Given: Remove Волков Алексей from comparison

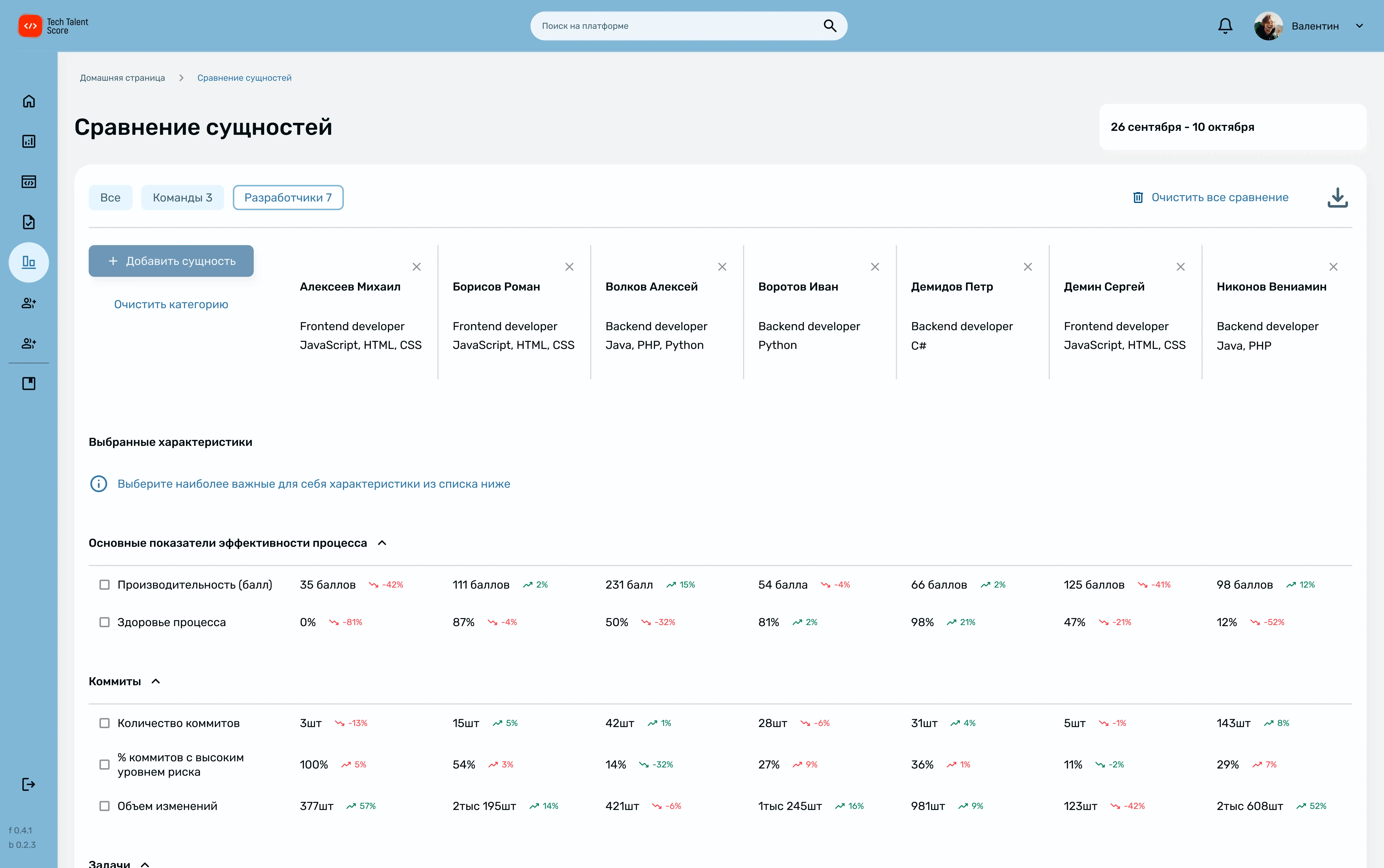Looking at the screenshot, I should (x=722, y=267).
